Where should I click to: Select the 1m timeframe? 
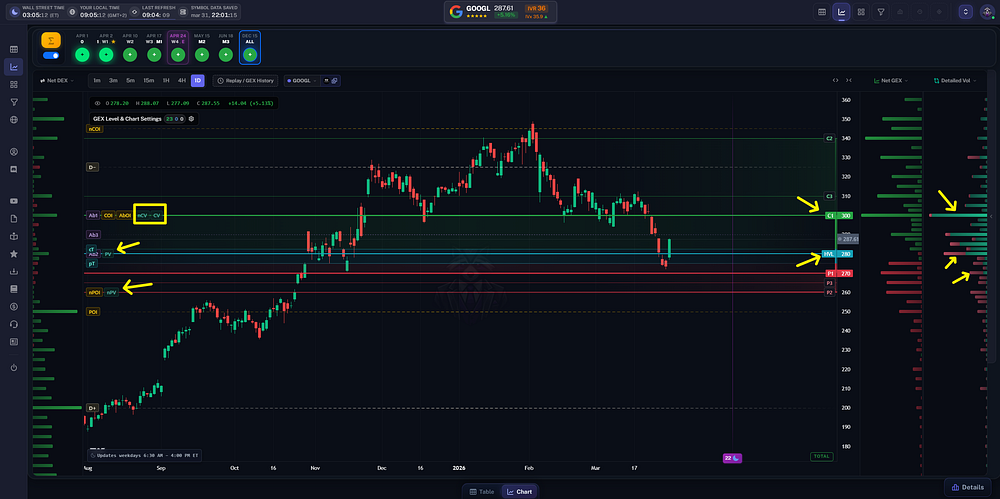point(96,81)
